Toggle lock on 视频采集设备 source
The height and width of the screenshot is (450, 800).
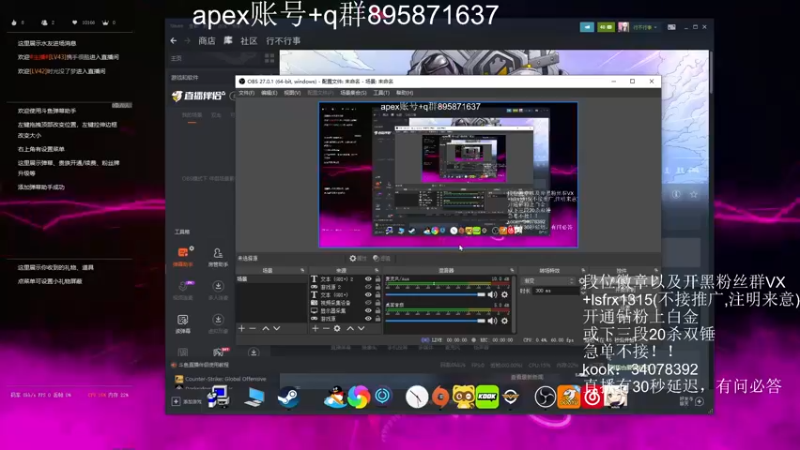point(378,303)
